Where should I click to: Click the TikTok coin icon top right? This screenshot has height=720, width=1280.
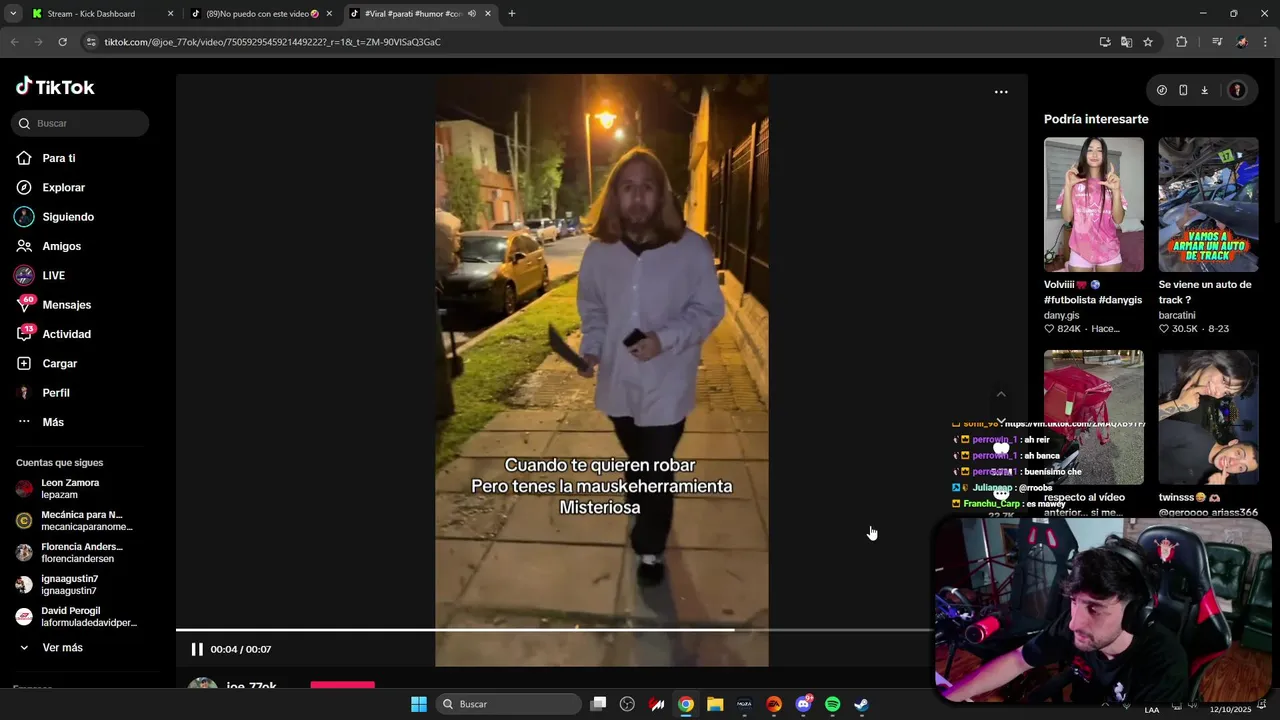click(x=1161, y=90)
